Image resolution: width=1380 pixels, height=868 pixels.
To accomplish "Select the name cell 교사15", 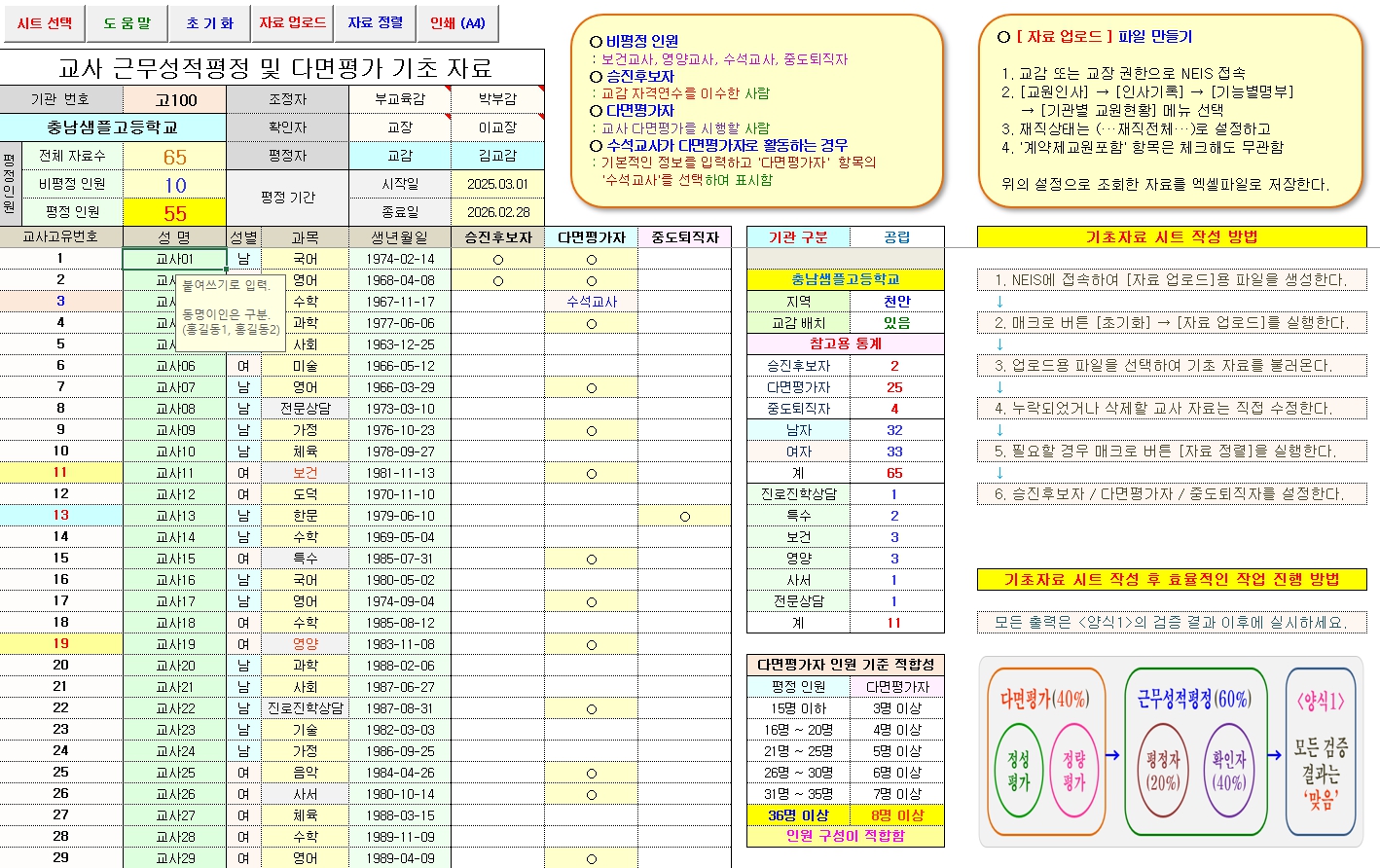I will tap(175, 559).
